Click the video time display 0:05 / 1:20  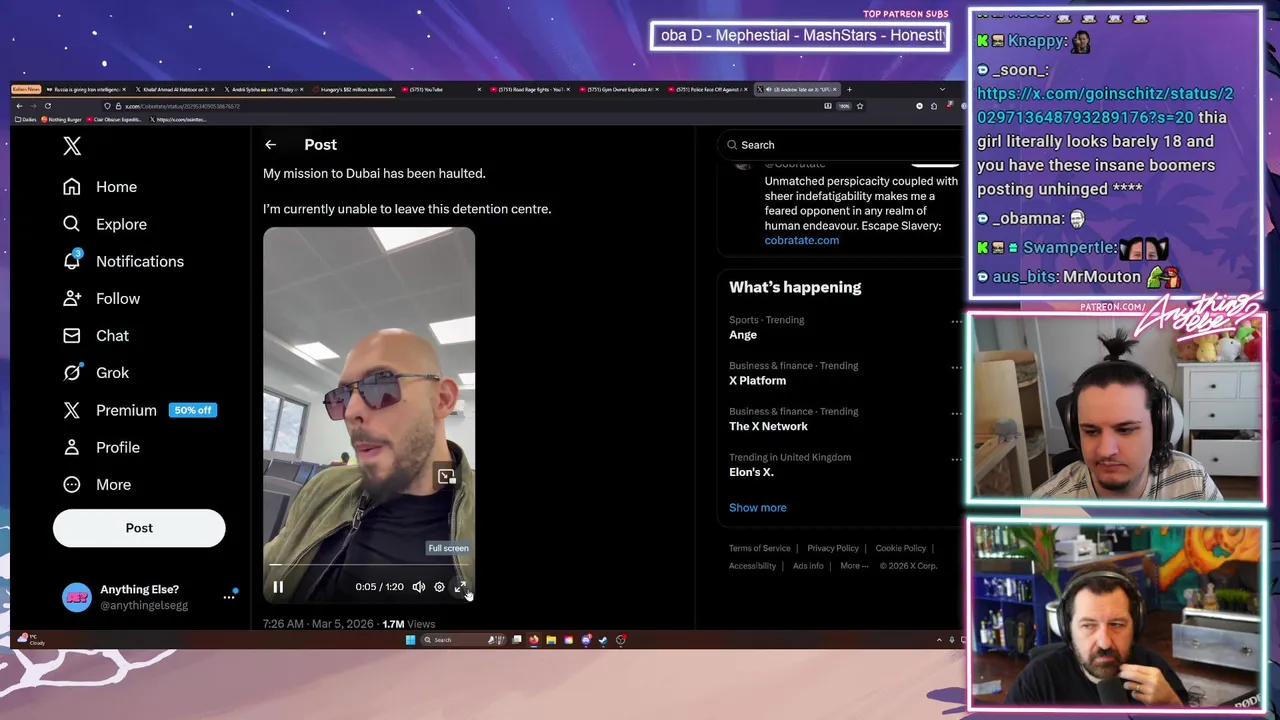coord(379,587)
